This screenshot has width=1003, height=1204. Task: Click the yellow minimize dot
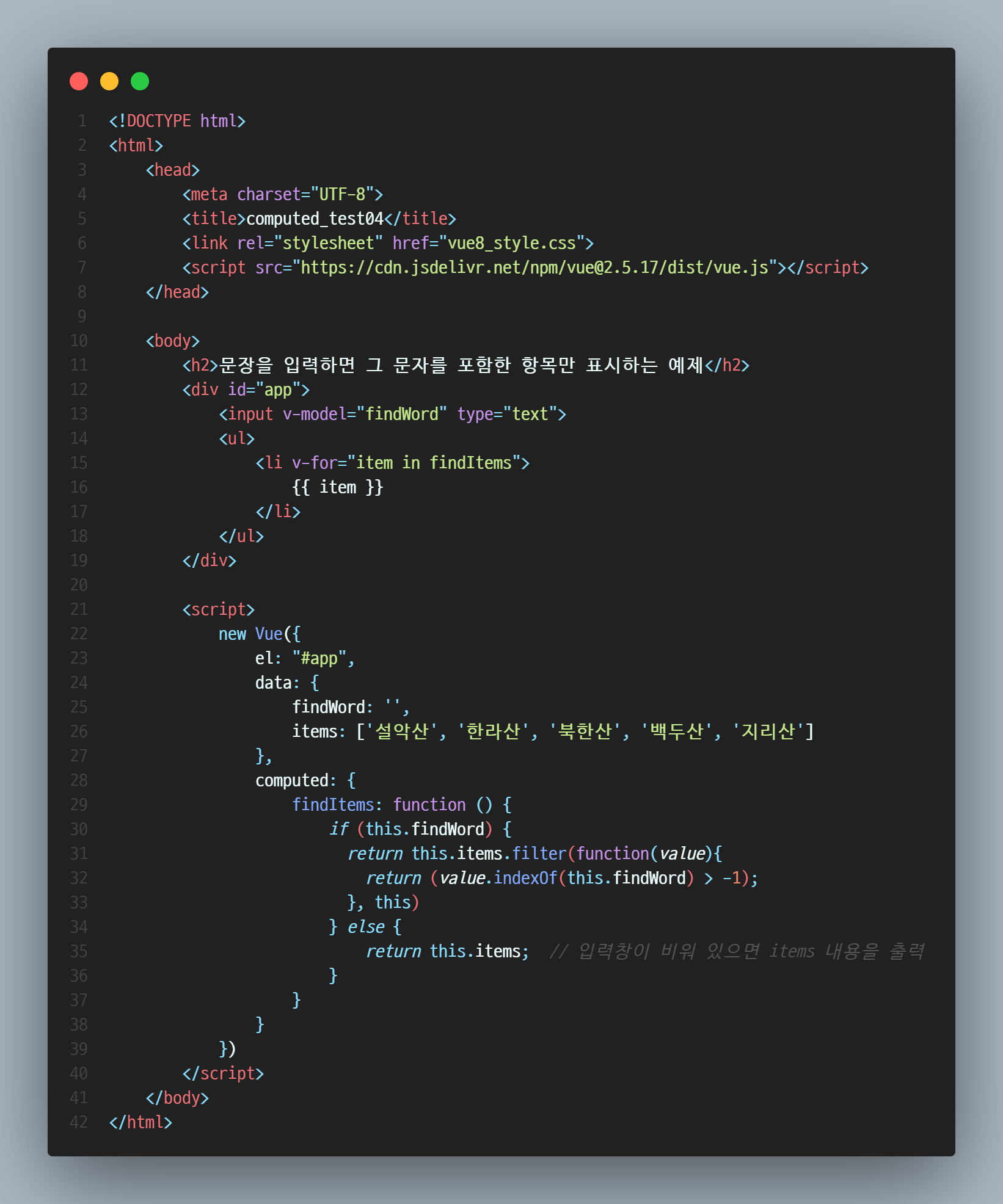(109, 81)
